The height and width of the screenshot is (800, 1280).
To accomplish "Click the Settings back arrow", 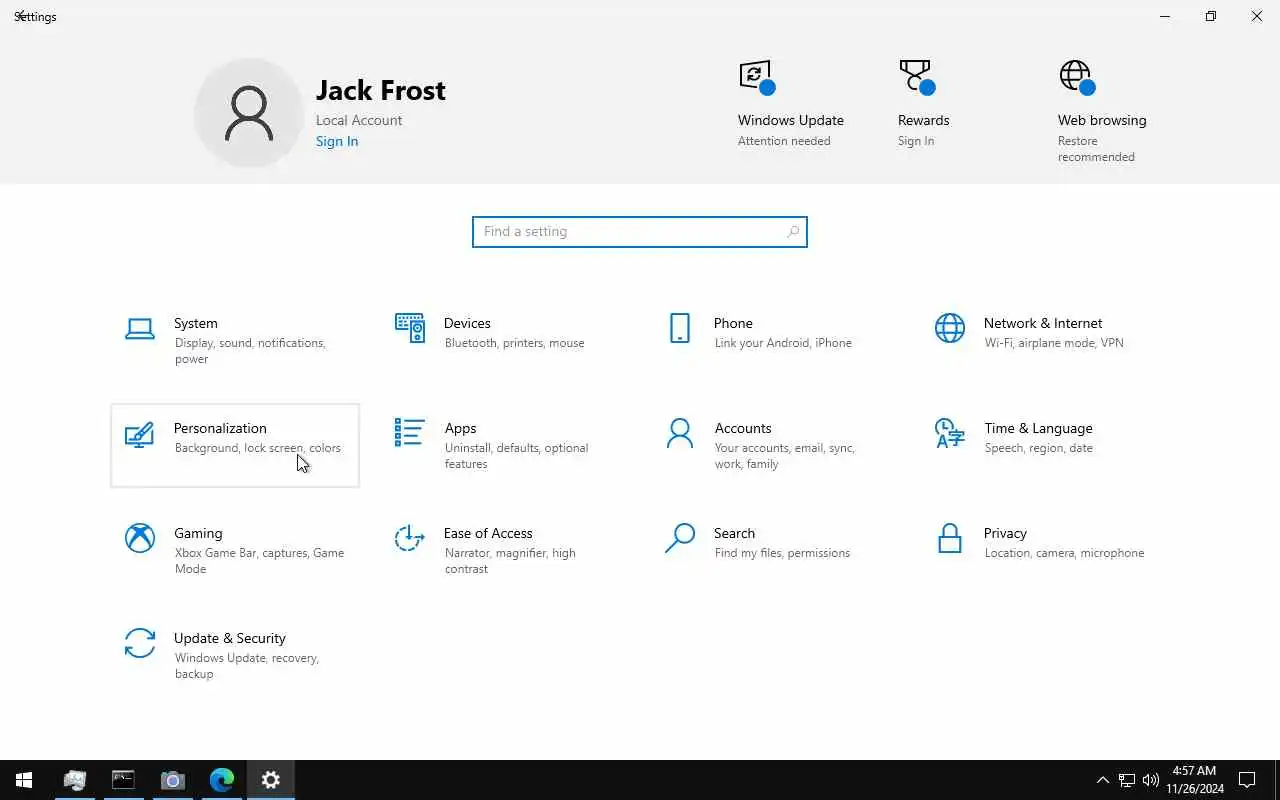I will 20,16.
